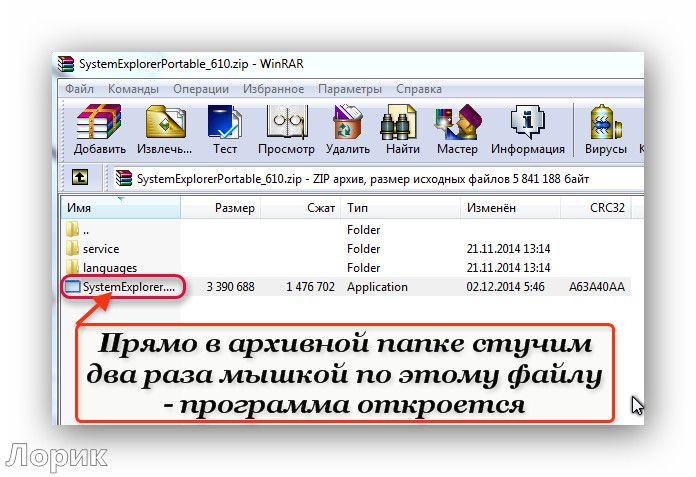Image resolution: width=696 pixels, height=477 pixels.
Task: Sort by the CRC32 column header
Action: [x=596, y=208]
